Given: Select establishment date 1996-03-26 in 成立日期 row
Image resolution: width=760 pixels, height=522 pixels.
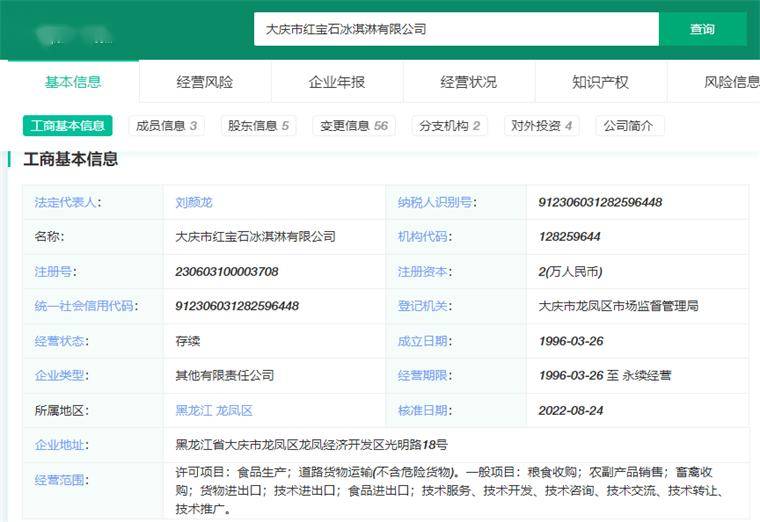Looking at the screenshot, I should point(571,341).
